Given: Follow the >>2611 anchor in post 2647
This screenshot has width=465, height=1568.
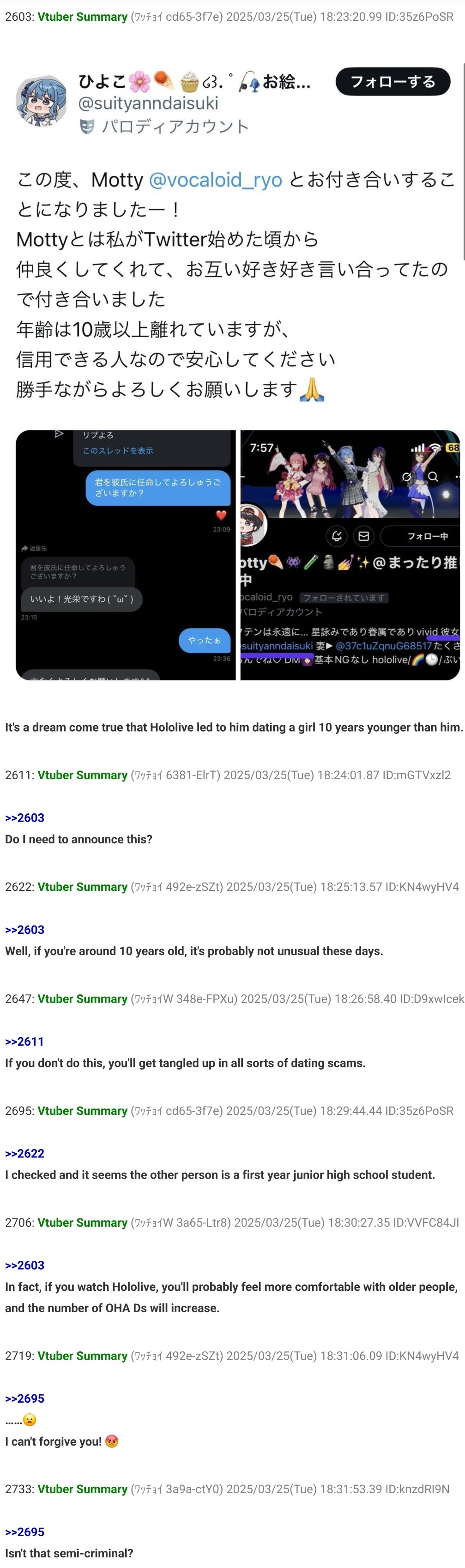Looking at the screenshot, I should pyautogui.click(x=25, y=1041).
